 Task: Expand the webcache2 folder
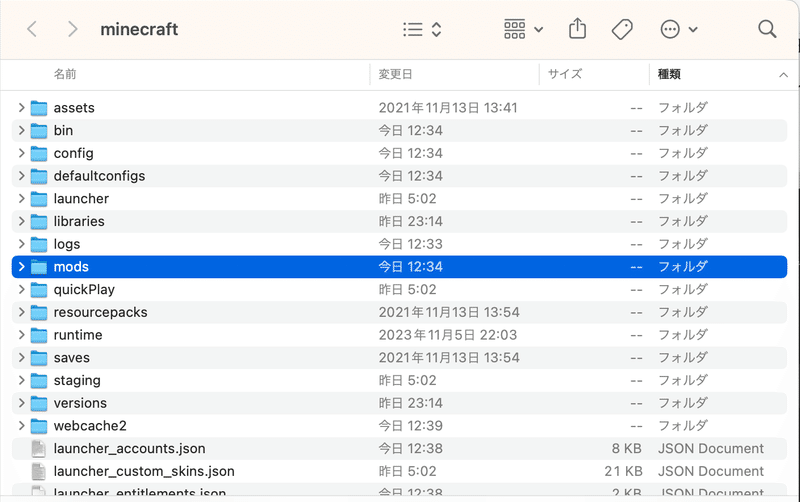(x=21, y=425)
